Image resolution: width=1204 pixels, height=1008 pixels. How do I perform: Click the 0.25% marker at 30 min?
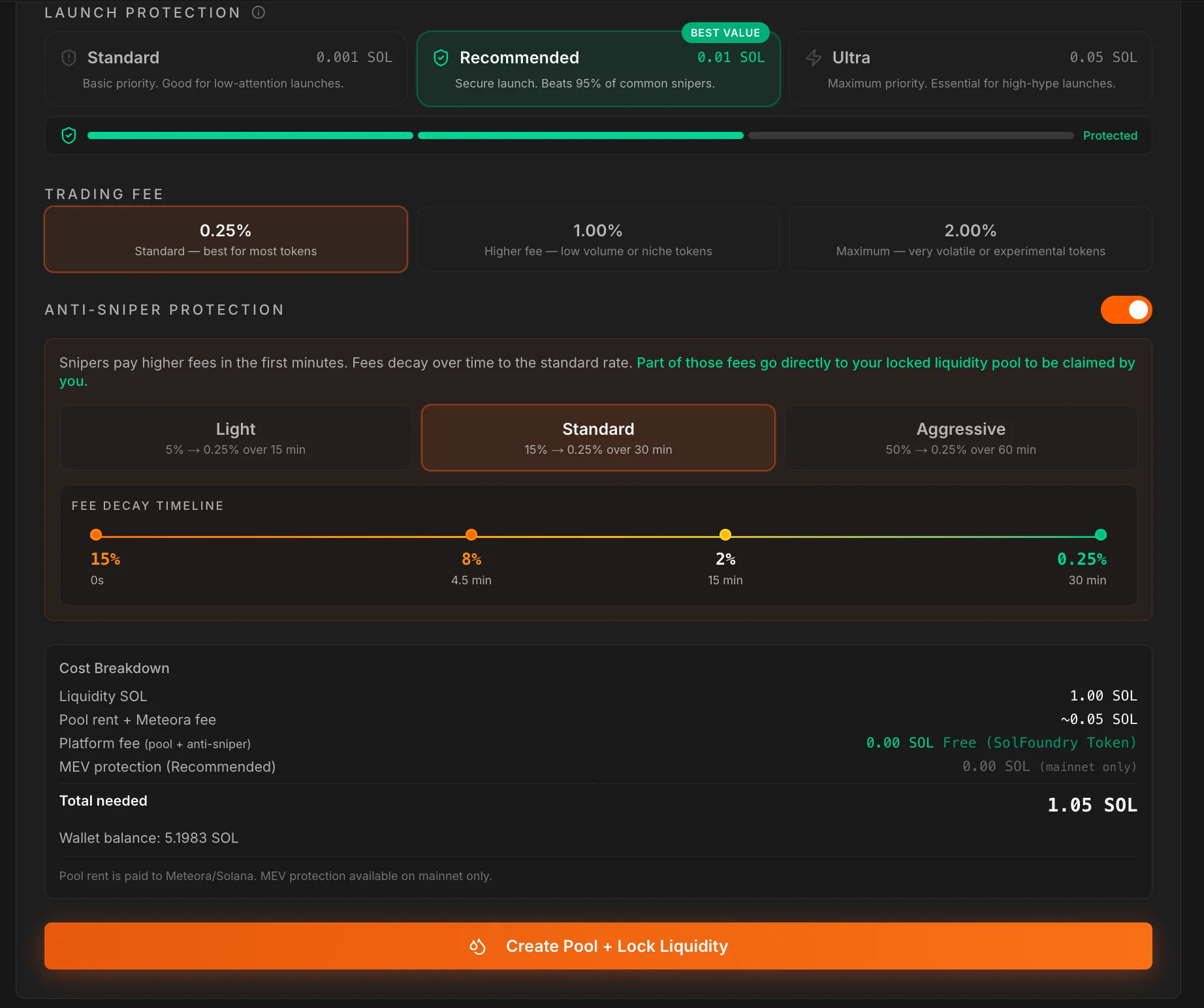pyautogui.click(x=1100, y=535)
